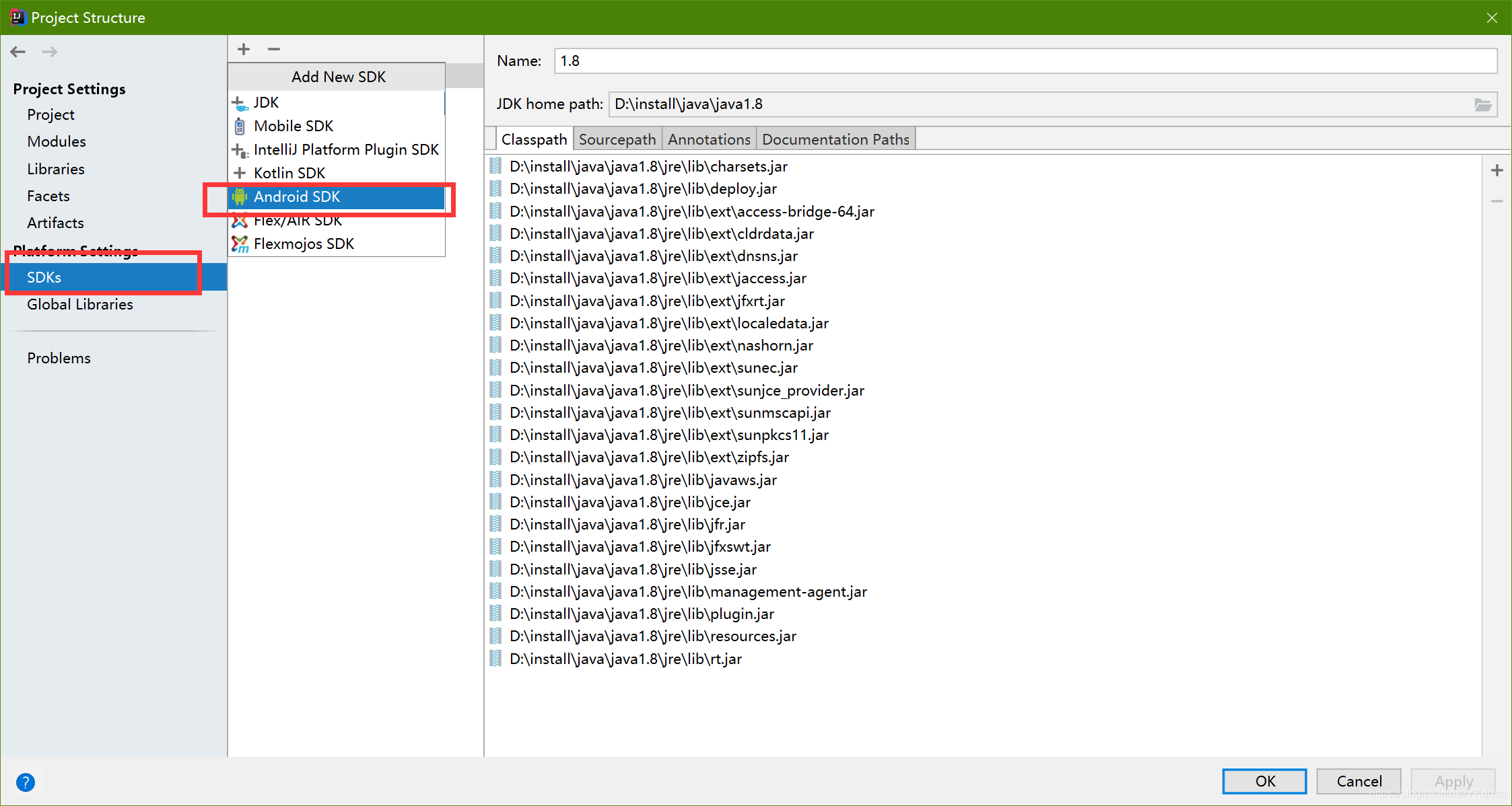
Task: Choose Flexmojos SDK menu entry
Action: pos(337,244)
